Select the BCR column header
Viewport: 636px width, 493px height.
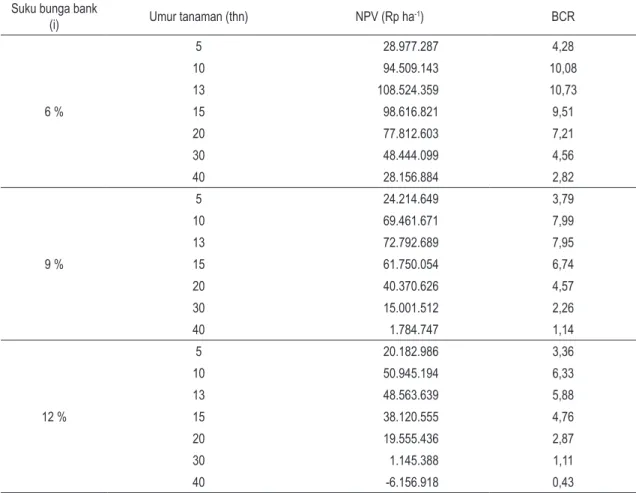click(x=563, y=17)
